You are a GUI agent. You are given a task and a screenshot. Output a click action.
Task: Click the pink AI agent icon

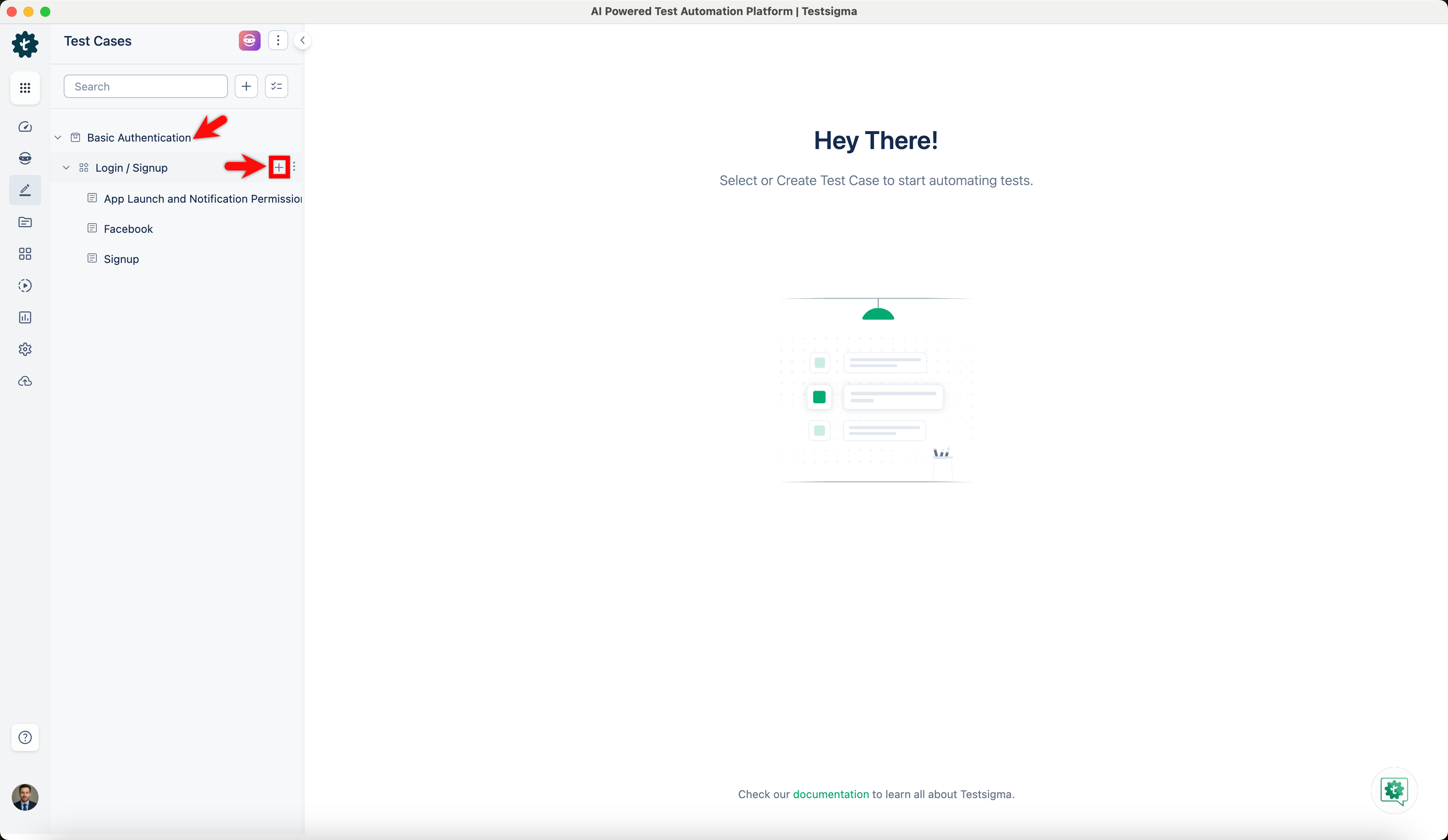tap(249, 40)
